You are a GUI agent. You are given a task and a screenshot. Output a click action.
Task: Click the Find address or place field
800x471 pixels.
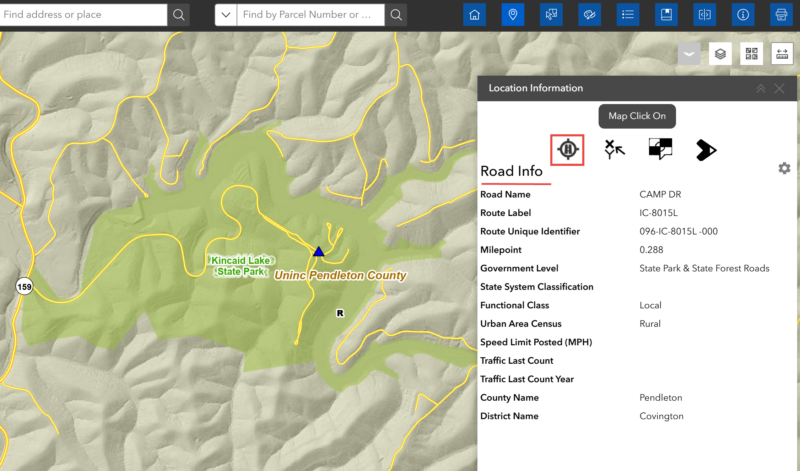coord(83,15)
